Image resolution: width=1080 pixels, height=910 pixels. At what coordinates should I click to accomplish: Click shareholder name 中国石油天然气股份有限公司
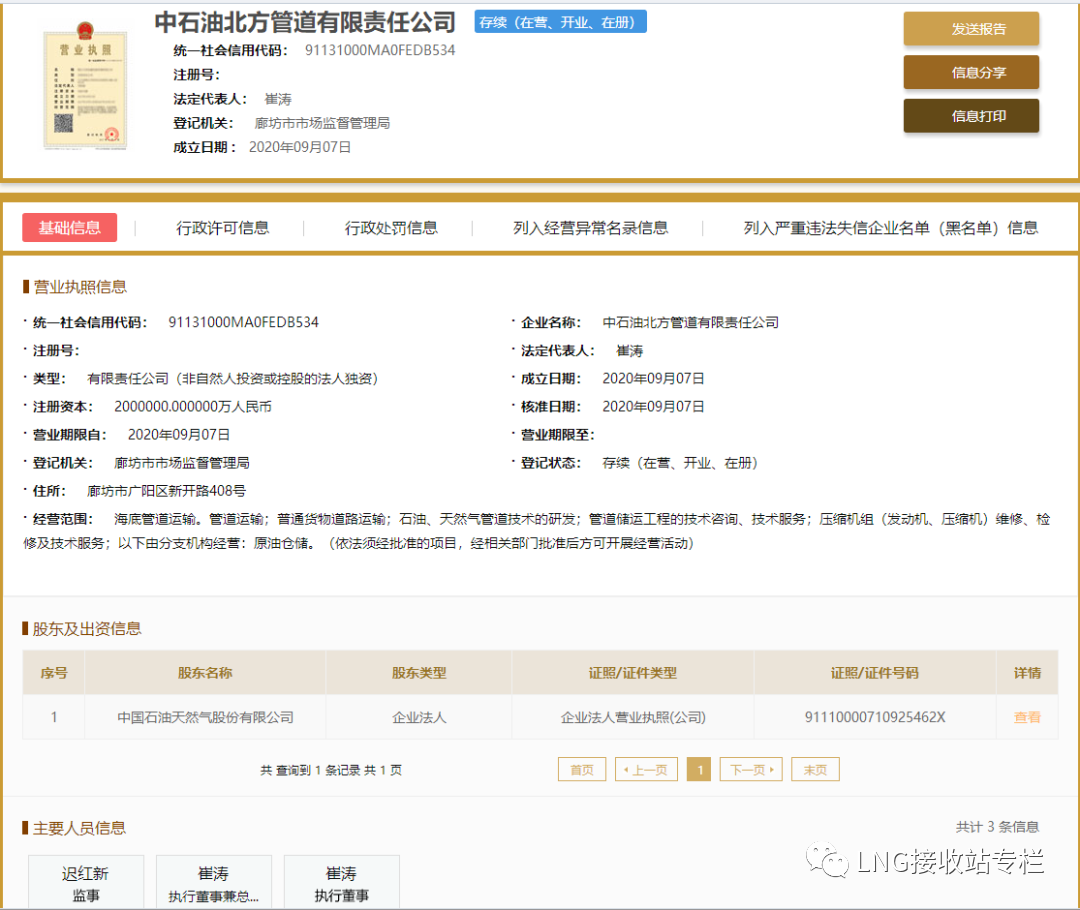click(205, 717)
